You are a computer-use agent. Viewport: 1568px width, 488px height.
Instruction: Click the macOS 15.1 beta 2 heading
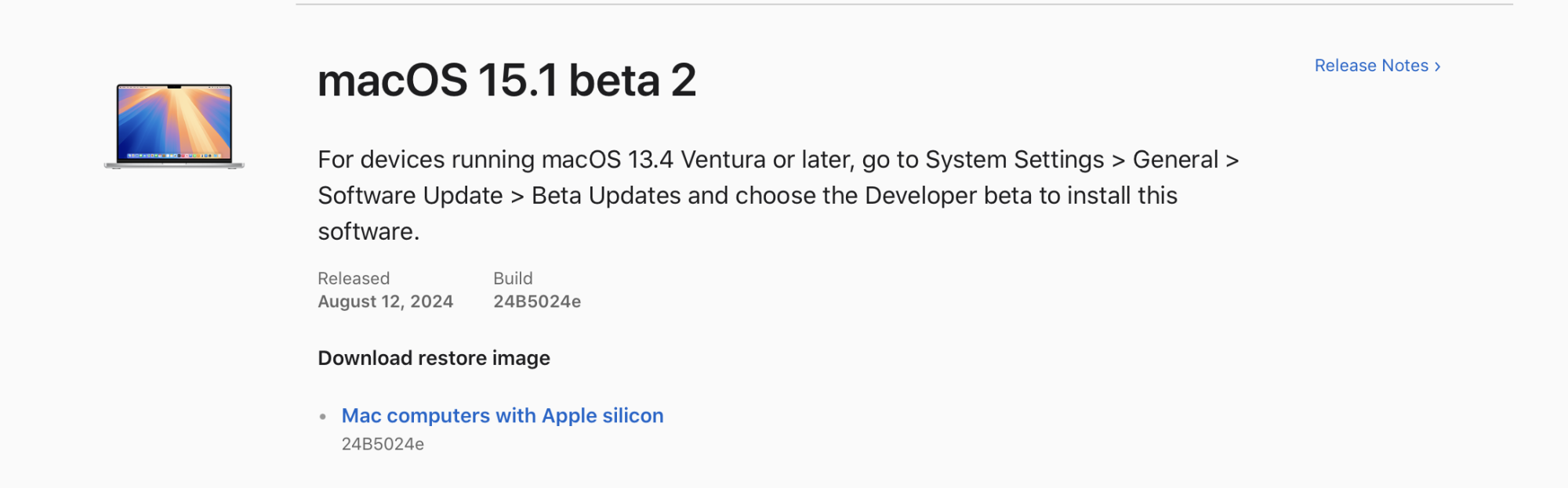[506, 81]
